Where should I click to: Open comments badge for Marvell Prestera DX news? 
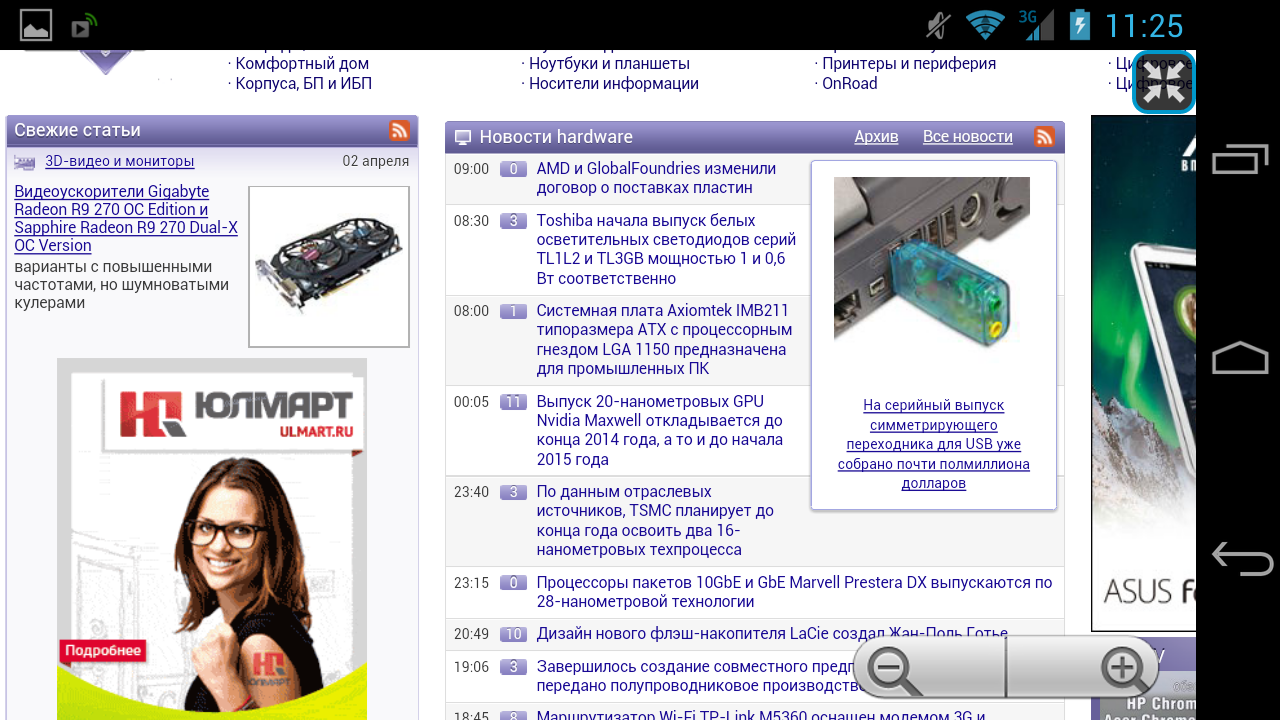(513, 583)
